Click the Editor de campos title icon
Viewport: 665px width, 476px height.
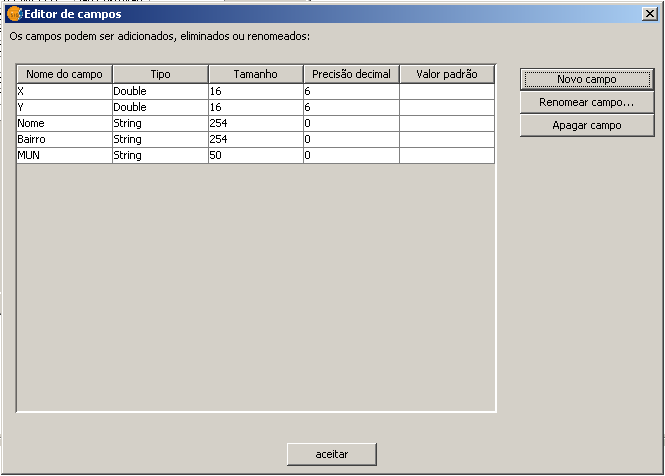tap(14, 14)
